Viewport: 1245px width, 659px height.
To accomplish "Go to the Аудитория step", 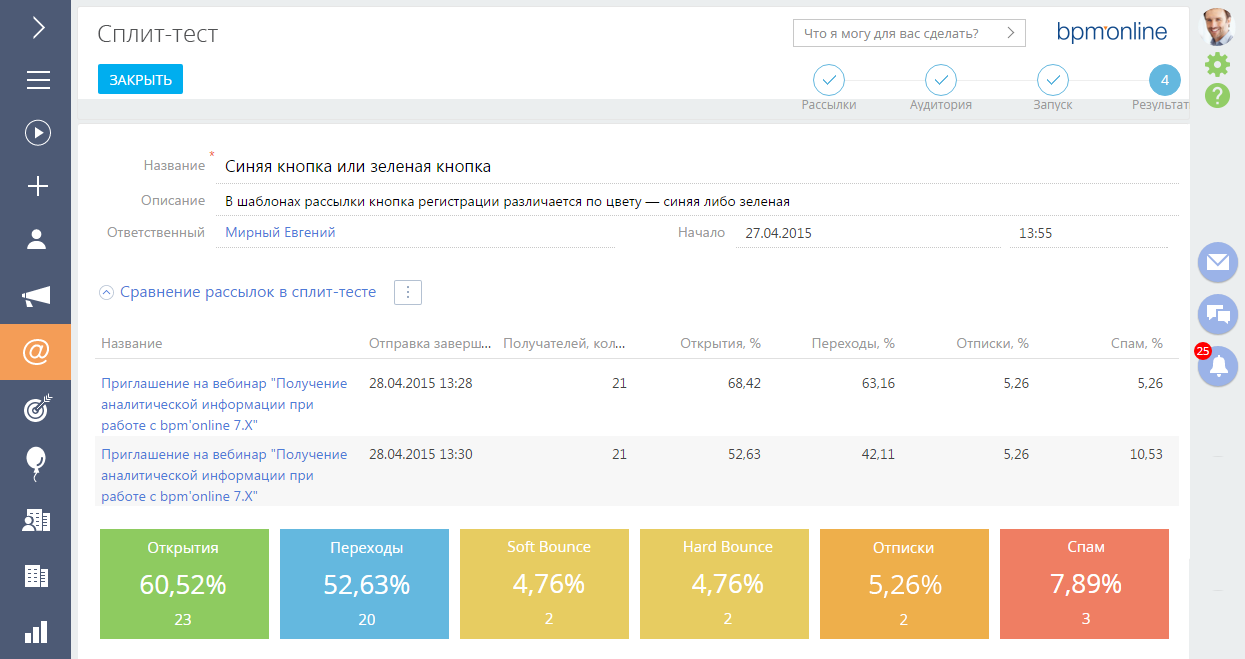I will (940, 80).
